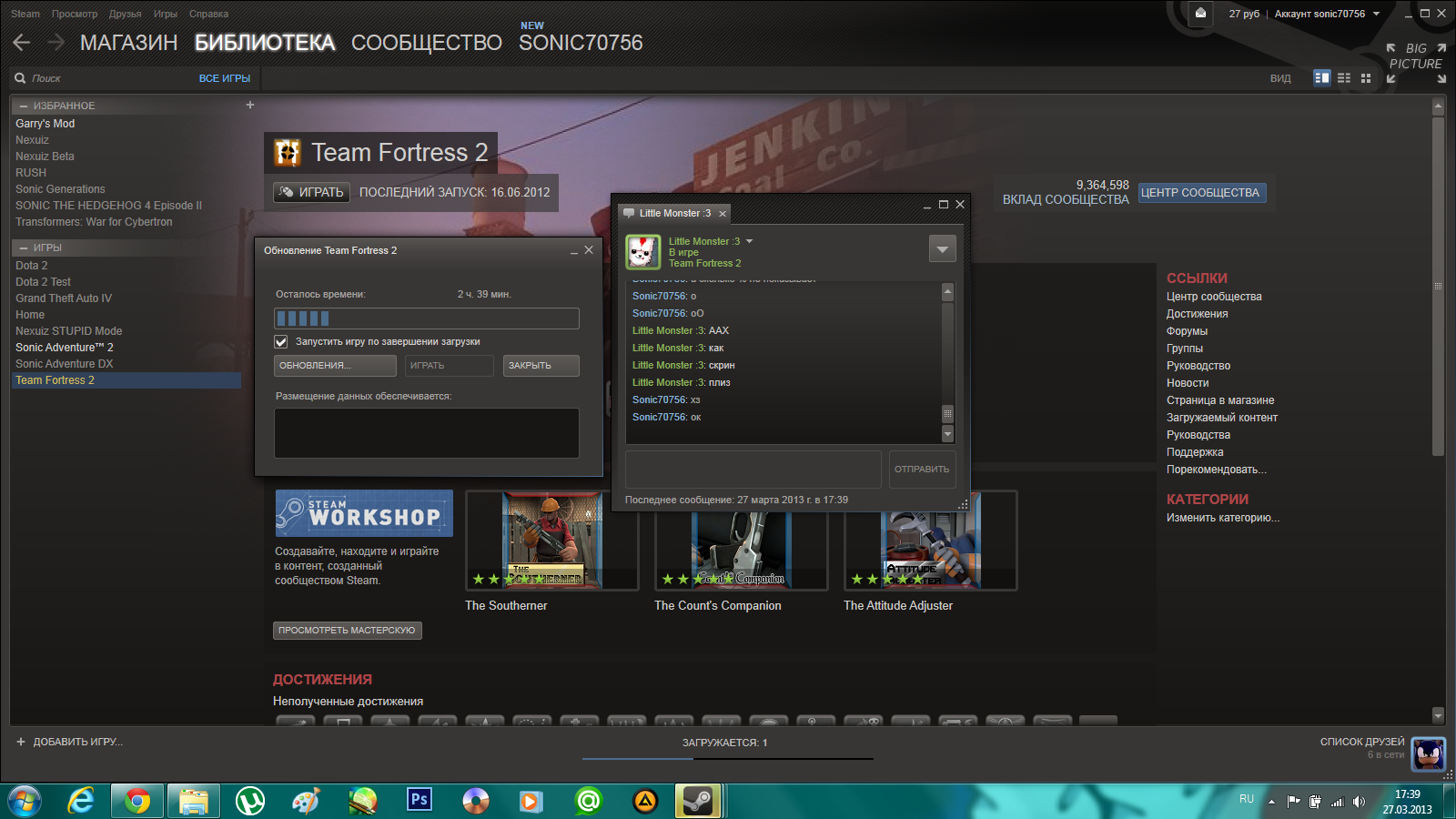Go to the МАГАЗИН tab
This screenshot has height=819, width=1456.
(x=129, y=43)
